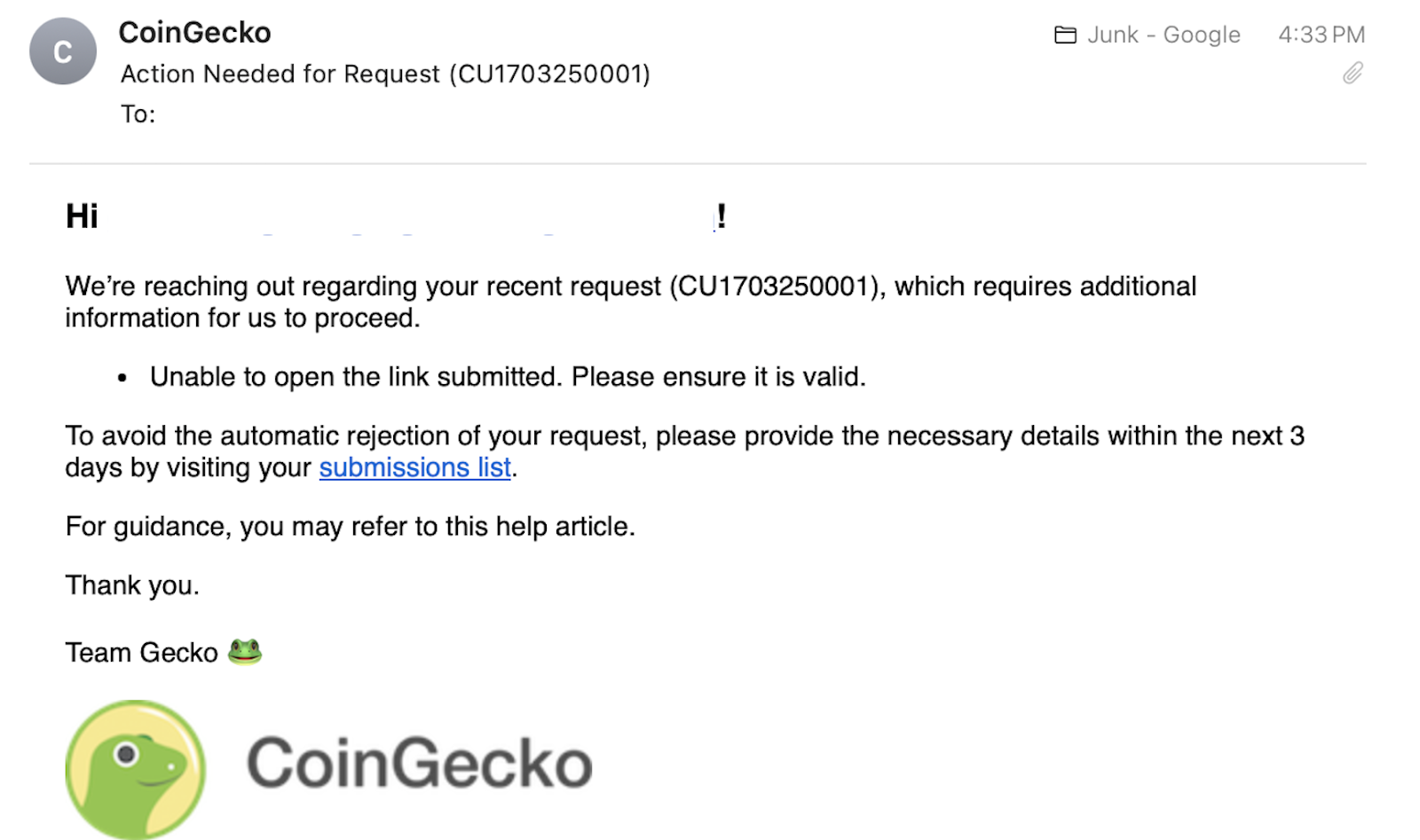Image resolution: width=1420 pixels, height=840 pixels.
Task: Select the Junk - Google mailbox label
Action: tap(1164, 35)
